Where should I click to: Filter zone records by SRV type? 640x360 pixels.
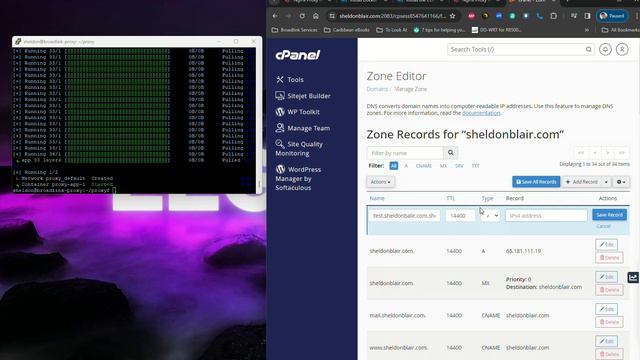459,166
